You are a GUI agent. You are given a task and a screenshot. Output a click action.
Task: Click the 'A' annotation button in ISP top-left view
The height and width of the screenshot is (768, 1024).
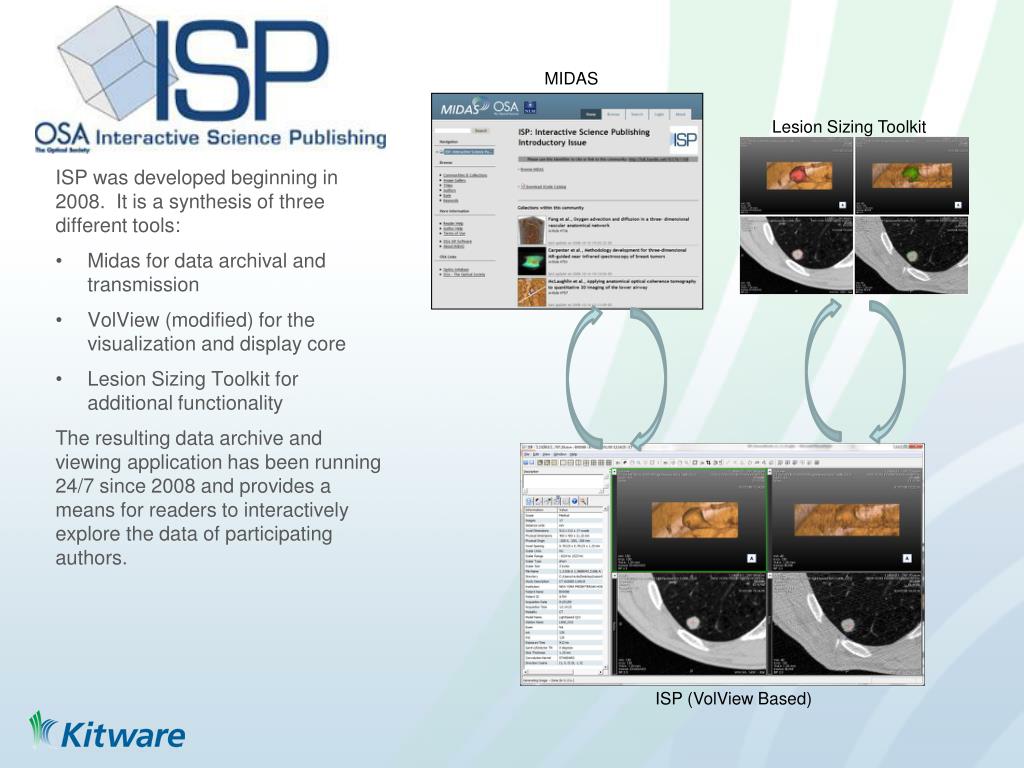coord(751,558)
